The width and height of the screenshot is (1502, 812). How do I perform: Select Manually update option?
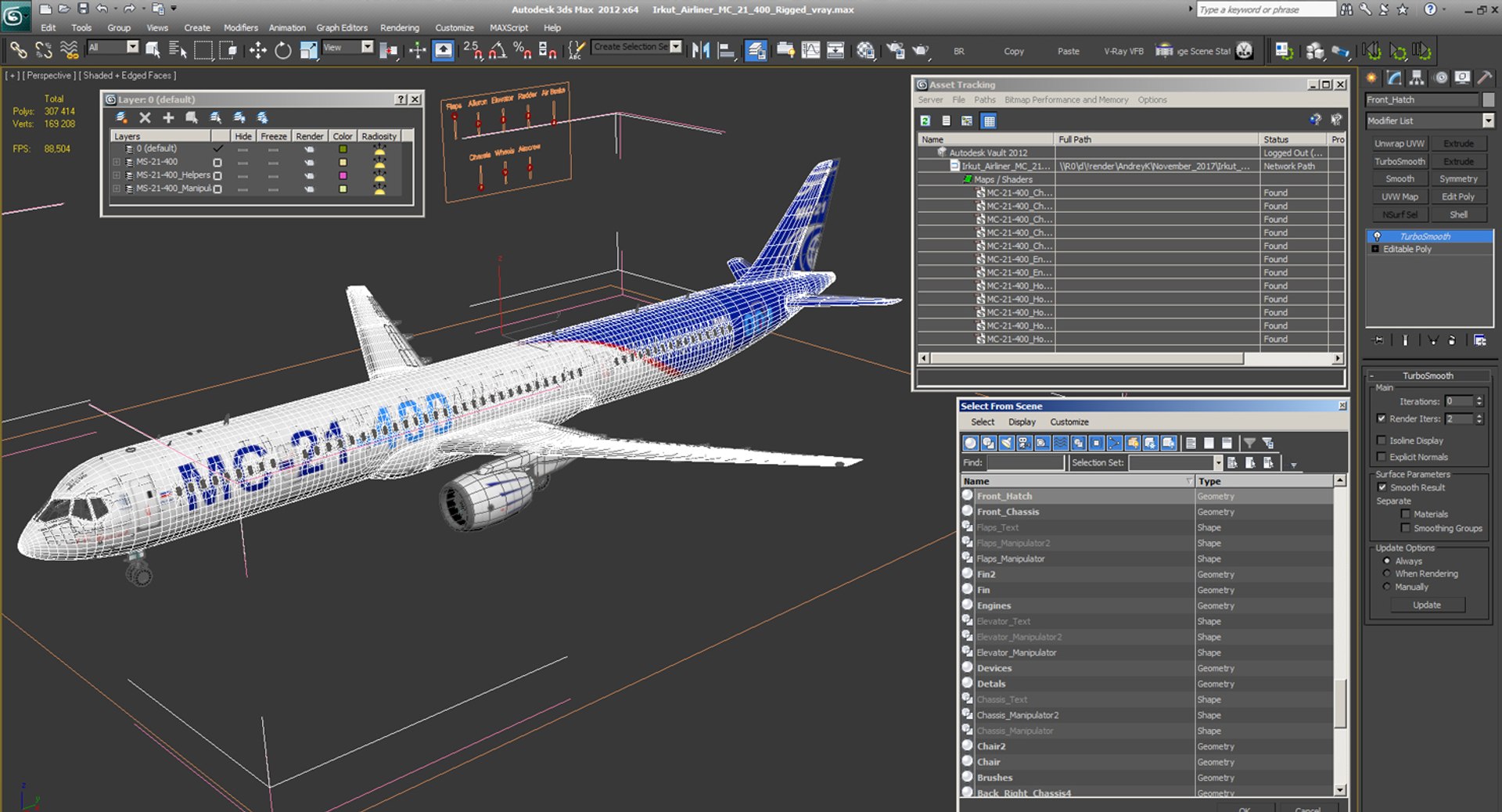point(1387,587)
